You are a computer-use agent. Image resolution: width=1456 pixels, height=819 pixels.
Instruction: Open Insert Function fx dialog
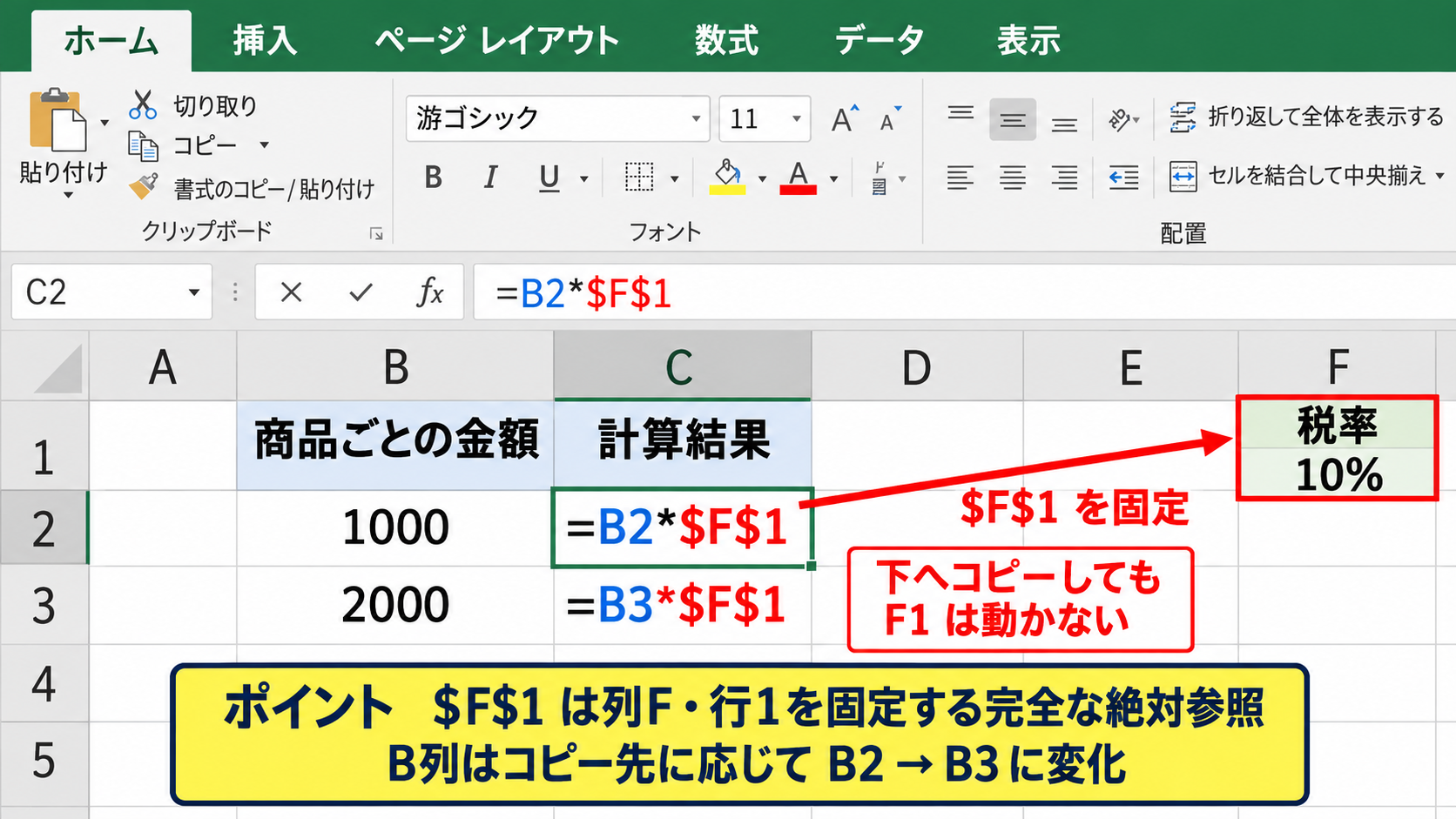click(x=430, y=292)
